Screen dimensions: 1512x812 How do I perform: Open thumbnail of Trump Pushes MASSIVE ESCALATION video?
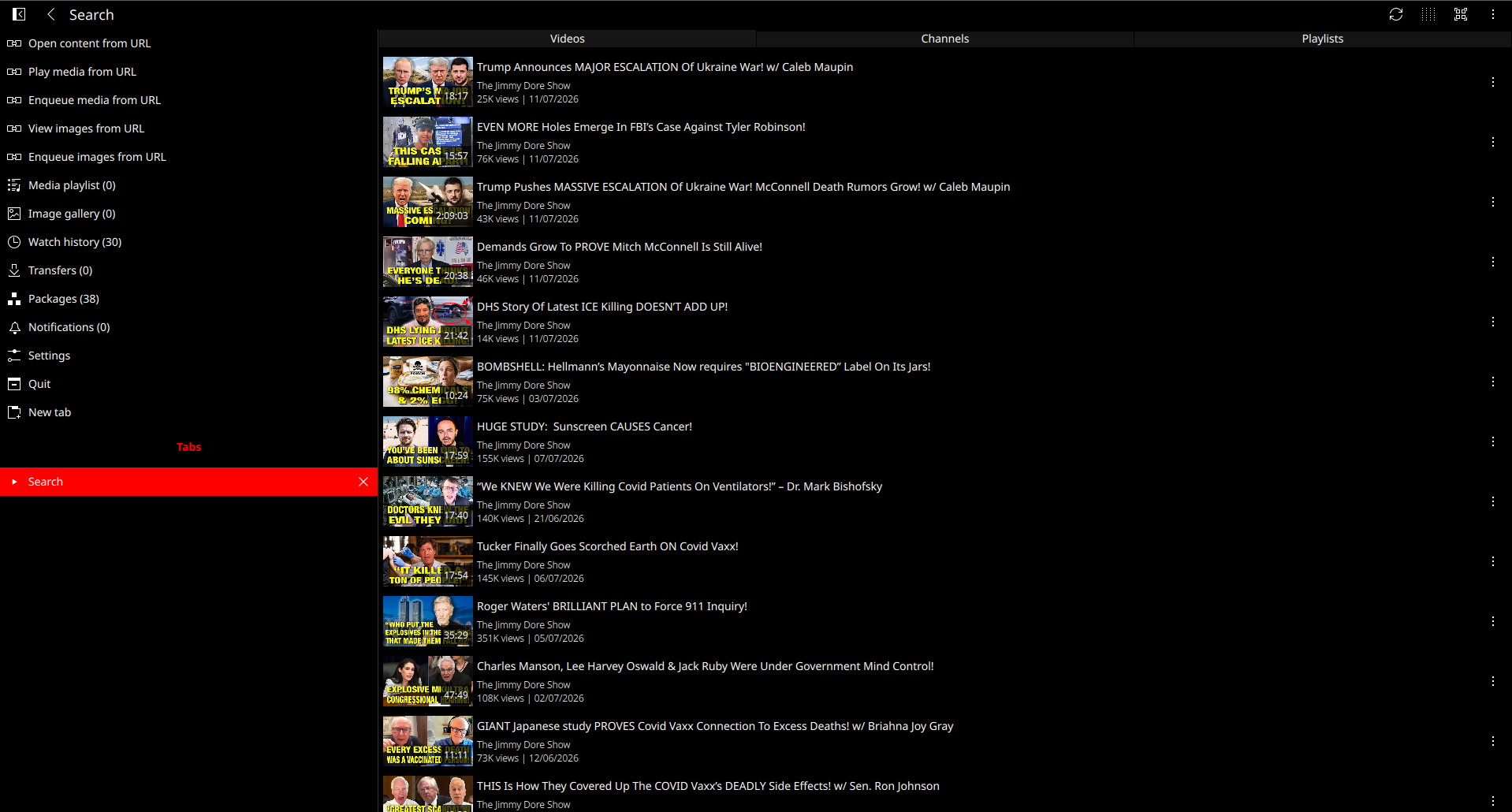(428, 202)
